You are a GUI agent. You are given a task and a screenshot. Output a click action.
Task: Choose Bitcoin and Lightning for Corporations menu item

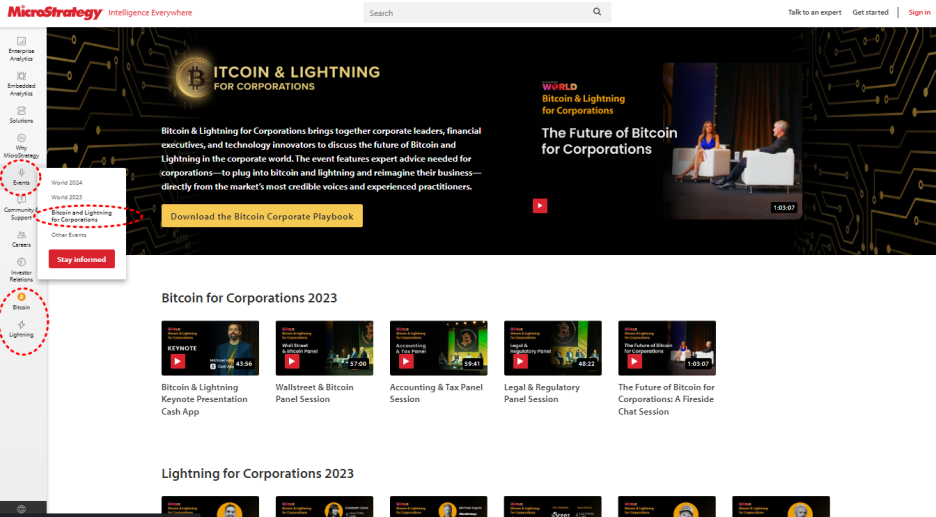[82, 216]
